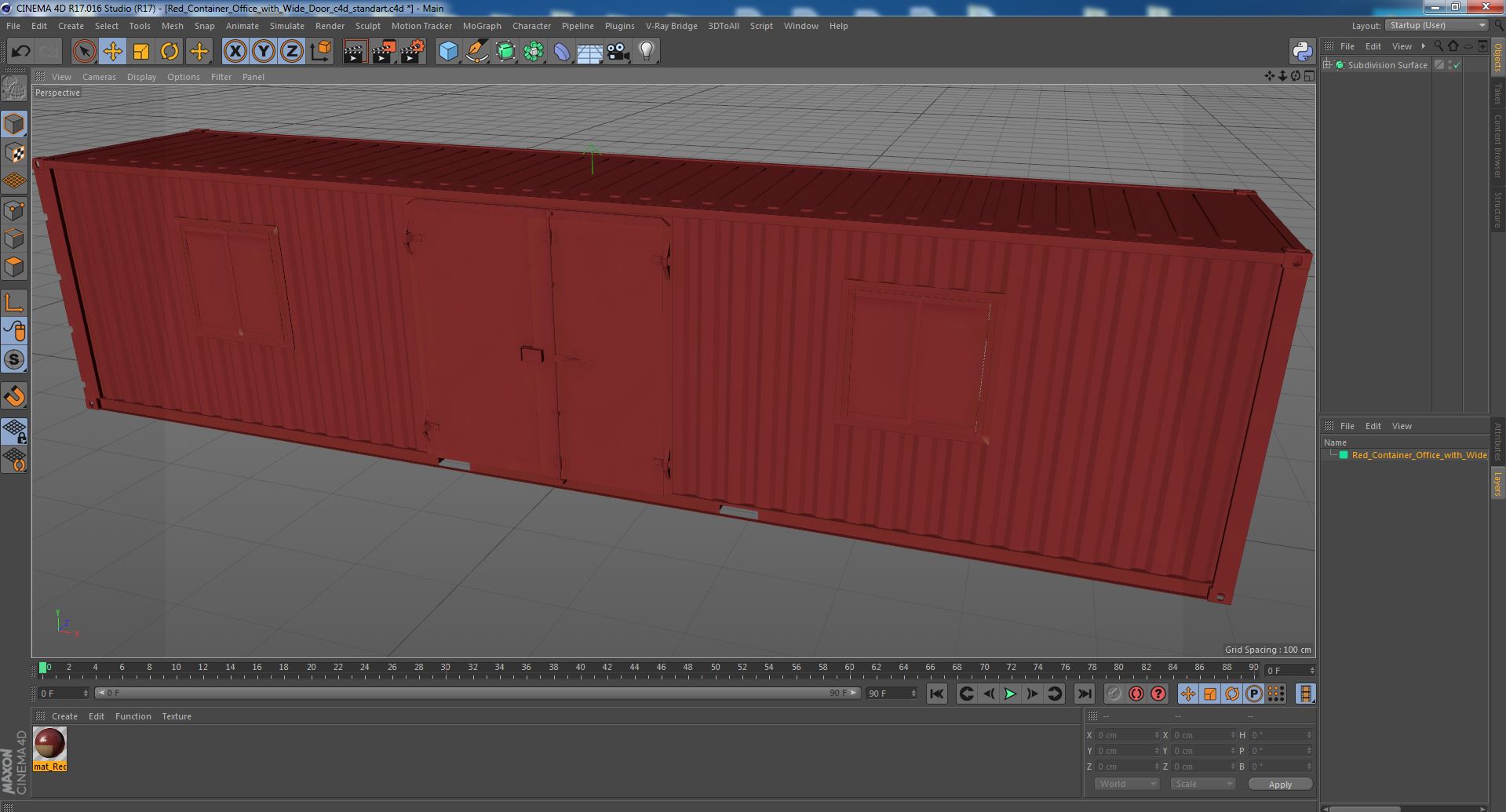Play the animation forward

(x=1010, y=694)
